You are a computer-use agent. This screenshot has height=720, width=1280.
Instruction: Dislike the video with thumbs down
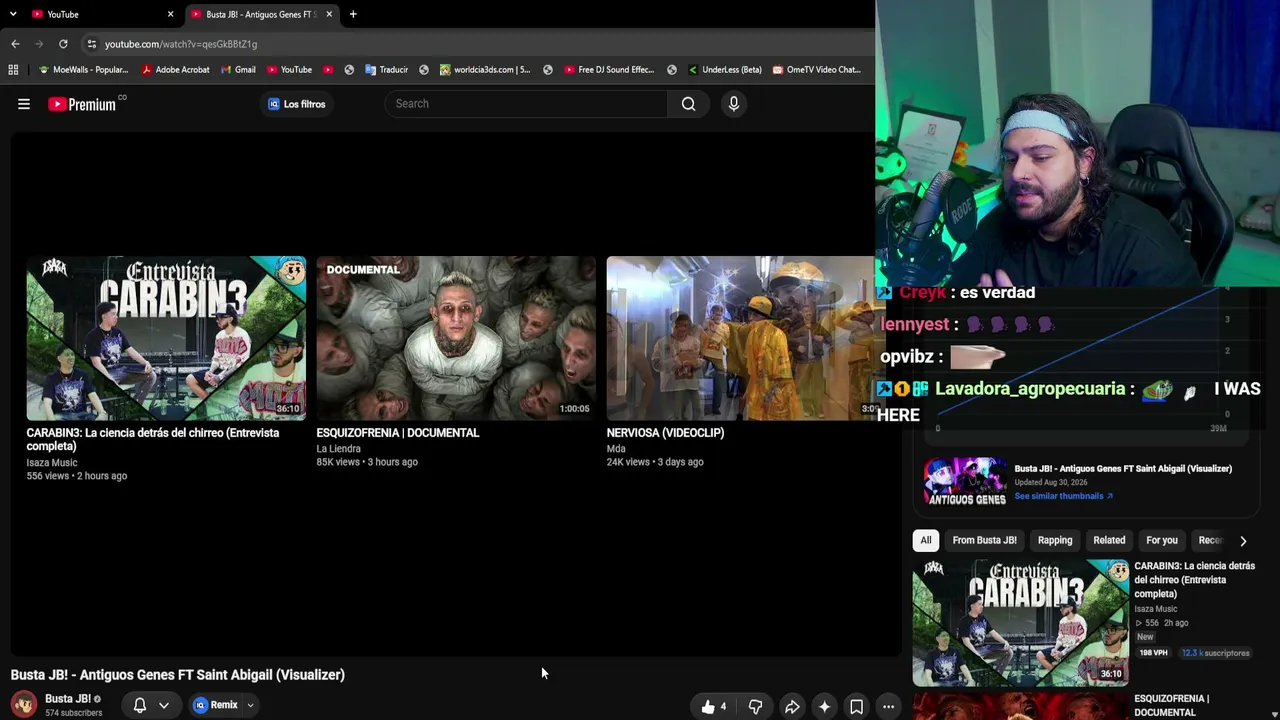[756, 707]
